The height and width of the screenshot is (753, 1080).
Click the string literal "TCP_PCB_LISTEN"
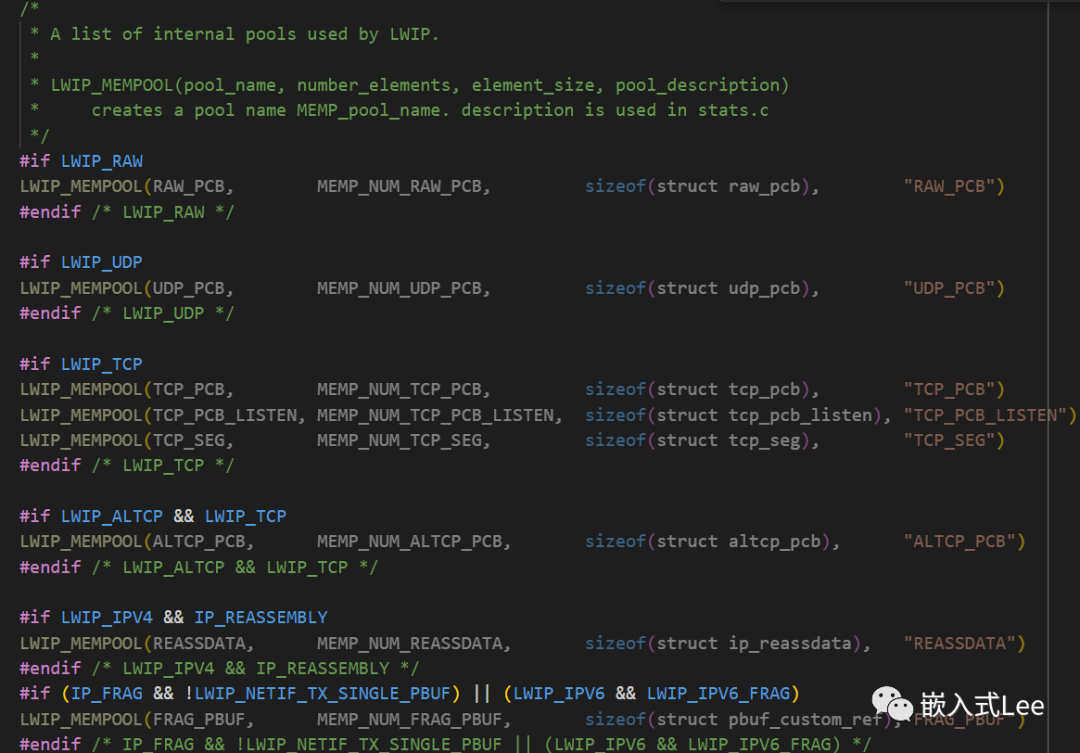986,415
